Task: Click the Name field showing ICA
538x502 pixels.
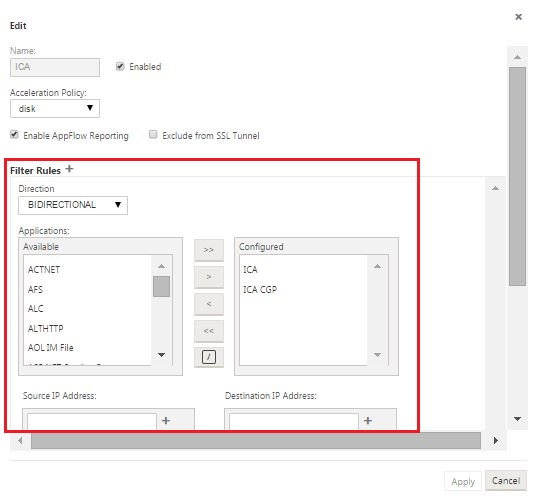Action: (55, 67)
